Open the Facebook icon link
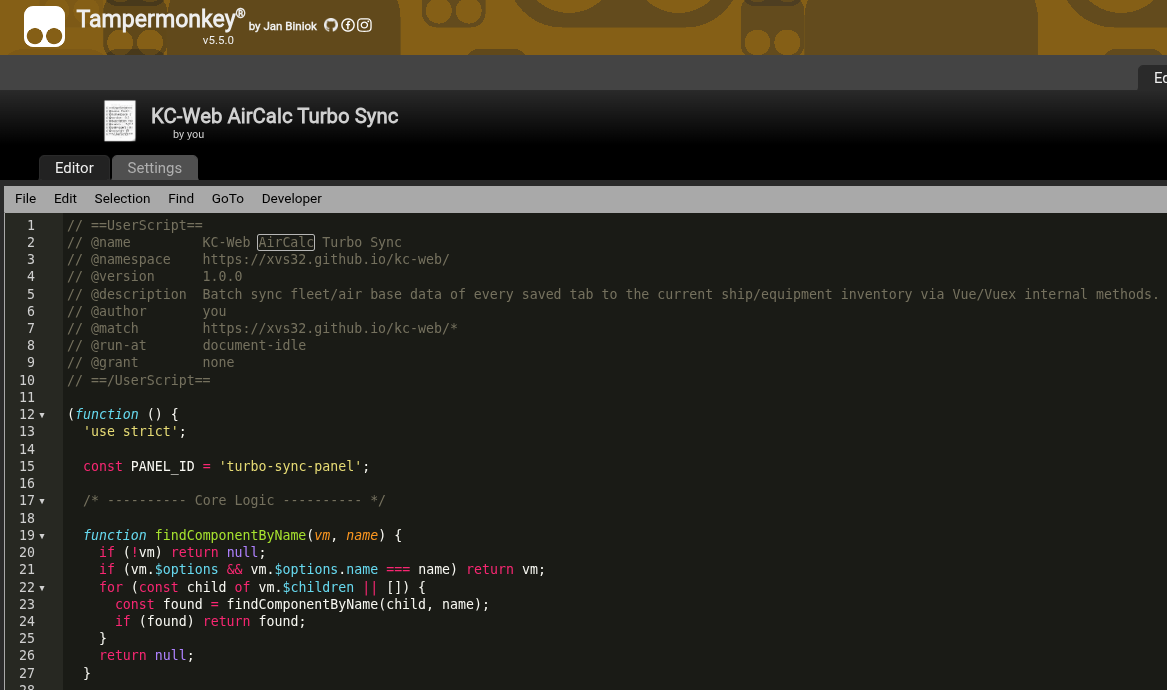Image resolution: width=1167 pixels, height=690 pixels. pos(348,25)
